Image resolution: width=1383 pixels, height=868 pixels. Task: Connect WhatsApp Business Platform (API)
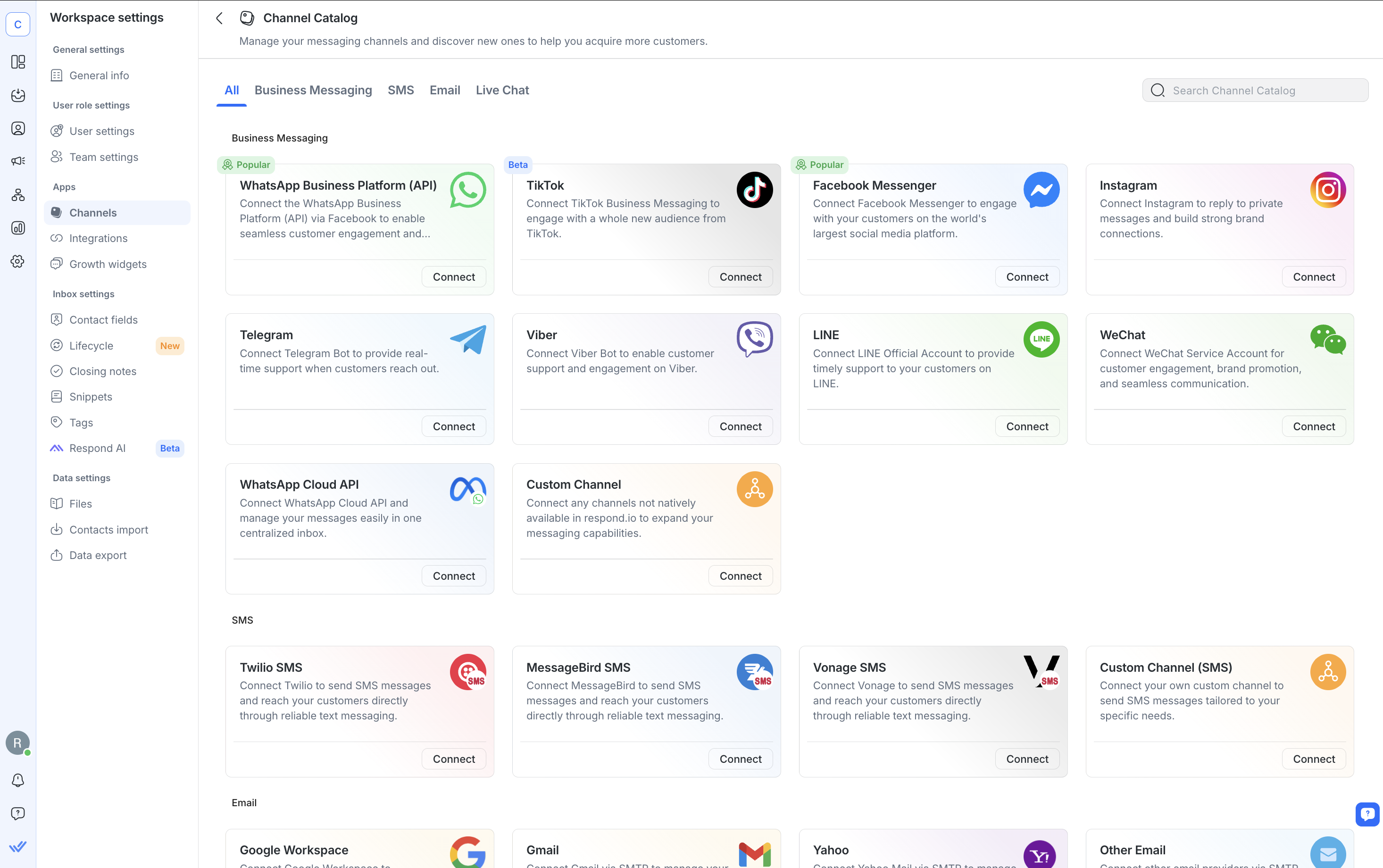pos(453,277)
